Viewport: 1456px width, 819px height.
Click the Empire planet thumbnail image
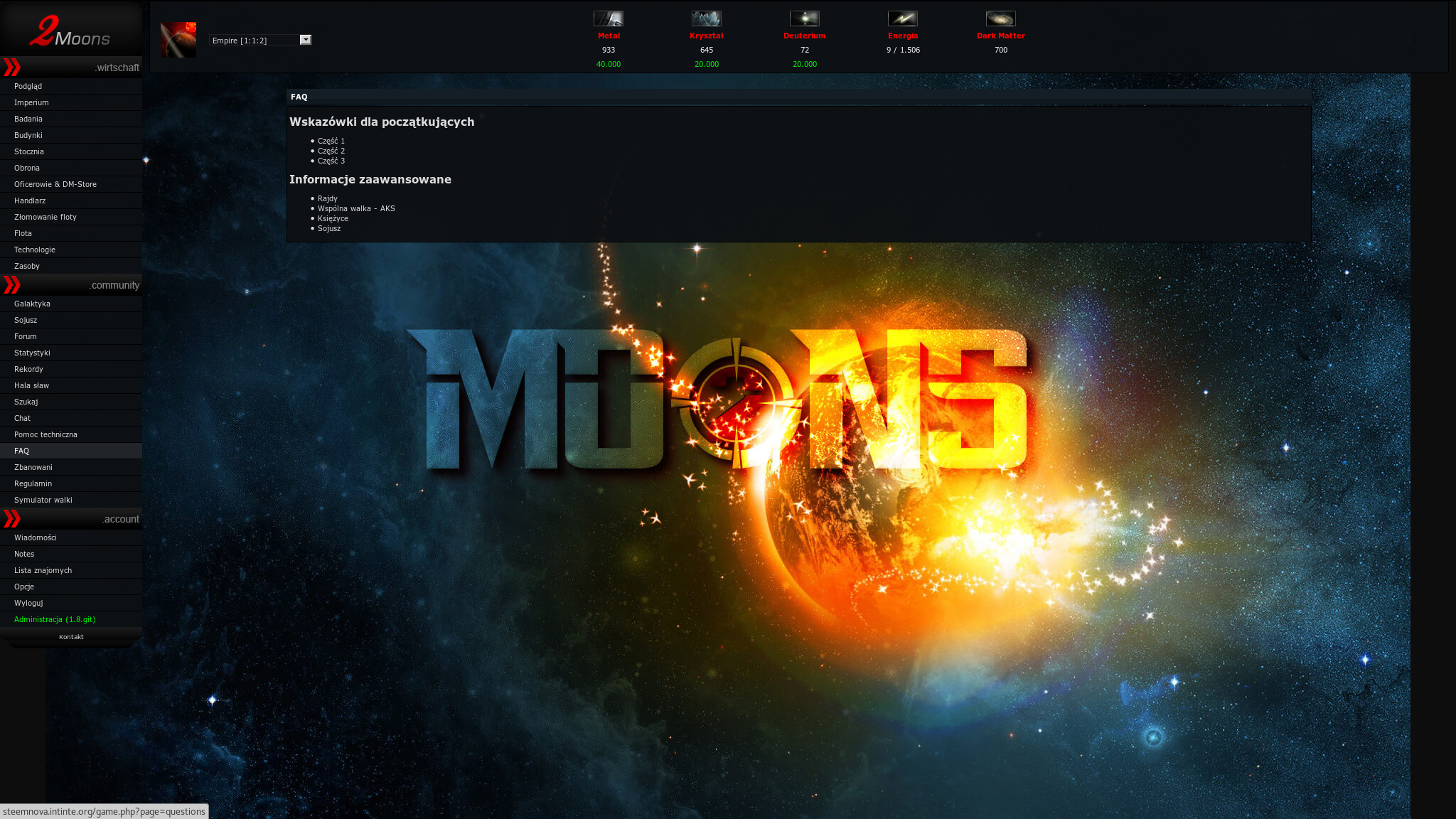178,40
